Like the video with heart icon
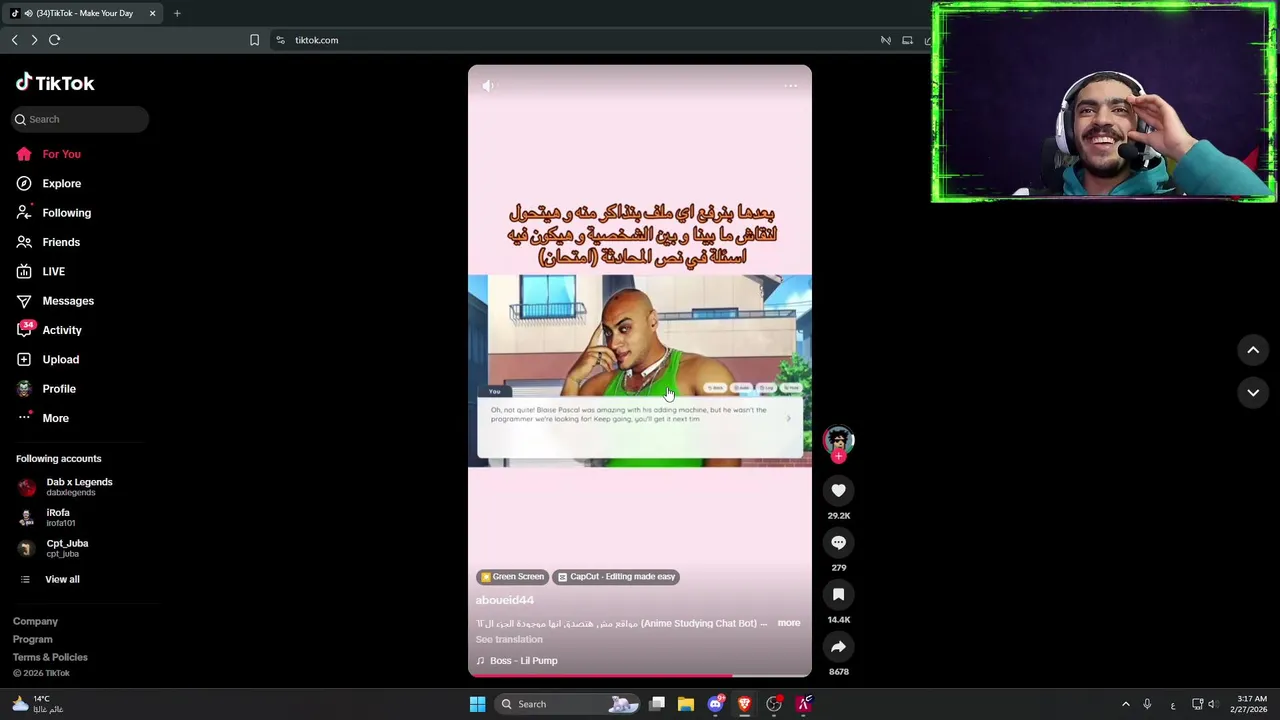This screenshot has width=1280, height=720. 838,490
